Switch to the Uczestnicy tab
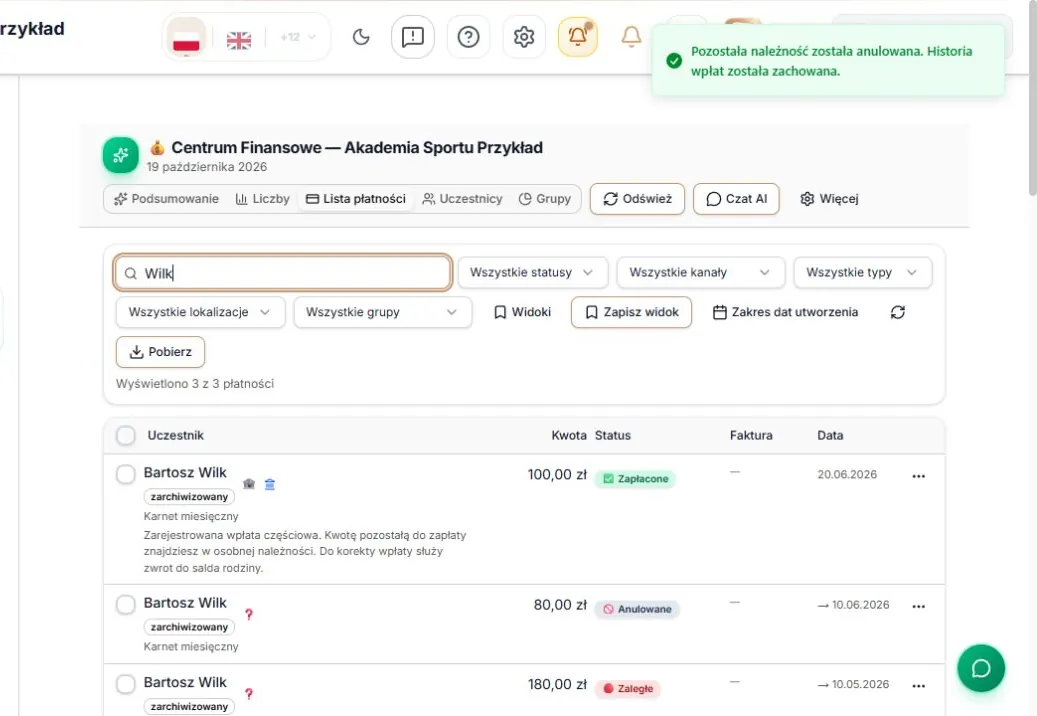Screen dimensions: 1037x716 (462, 199)
